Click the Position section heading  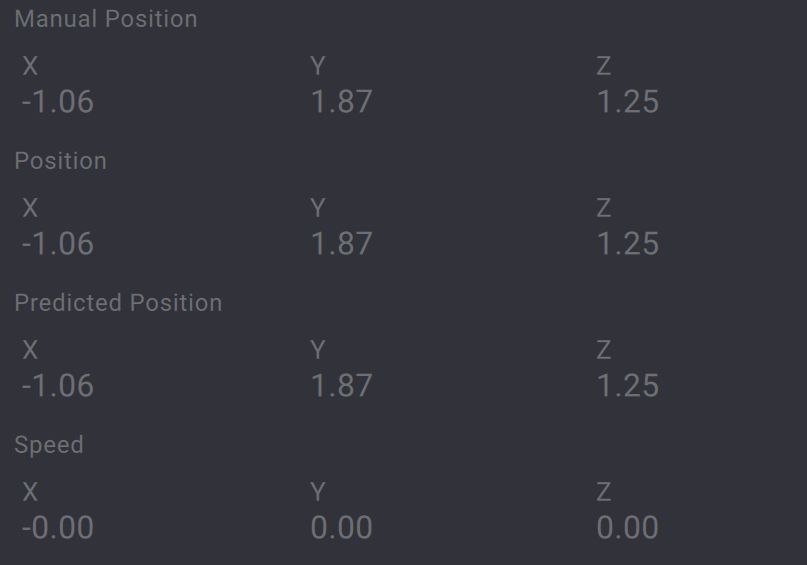[x=60, y=161]
